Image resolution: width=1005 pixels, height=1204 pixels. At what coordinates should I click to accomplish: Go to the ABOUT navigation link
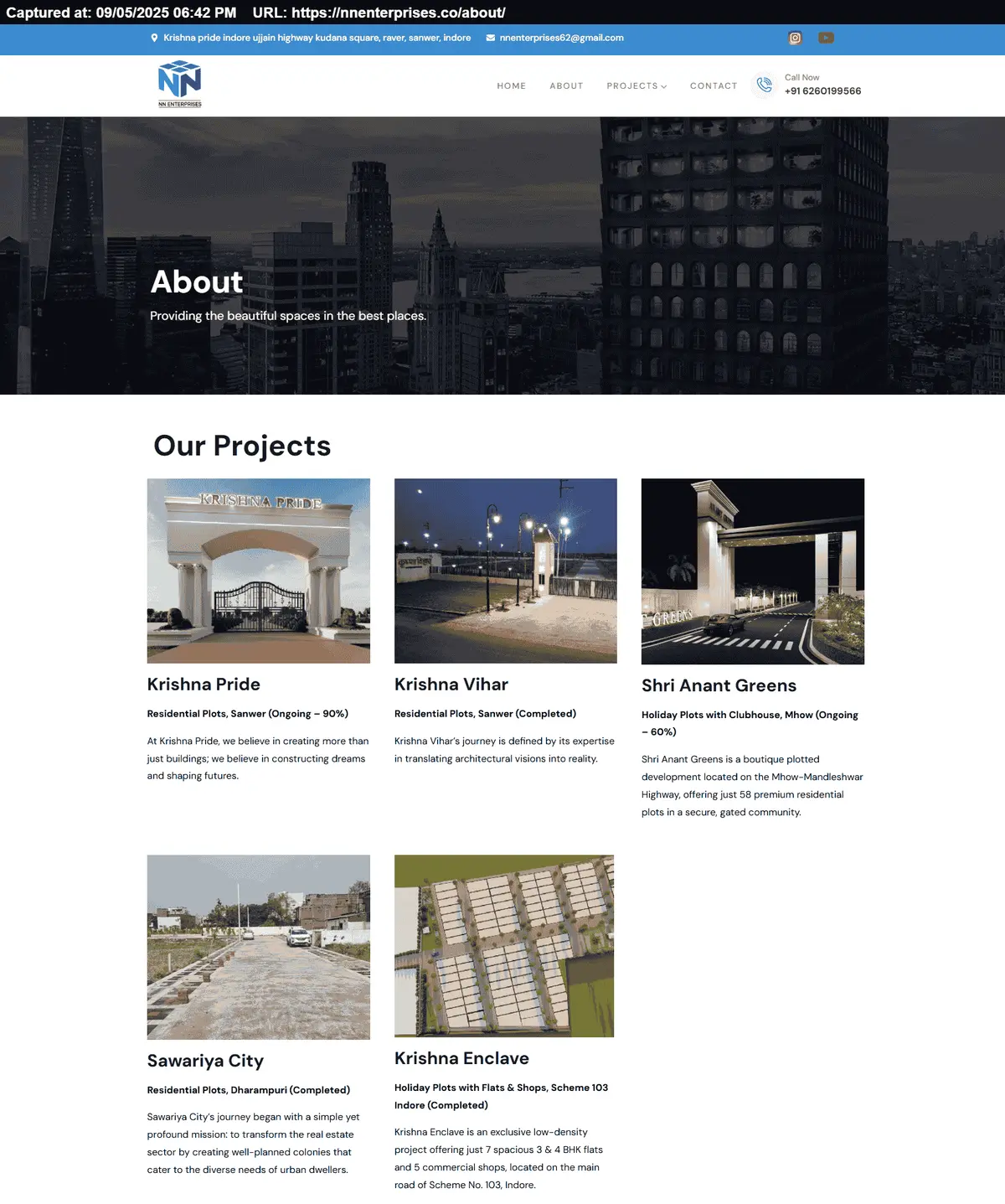tap(566, 85)
